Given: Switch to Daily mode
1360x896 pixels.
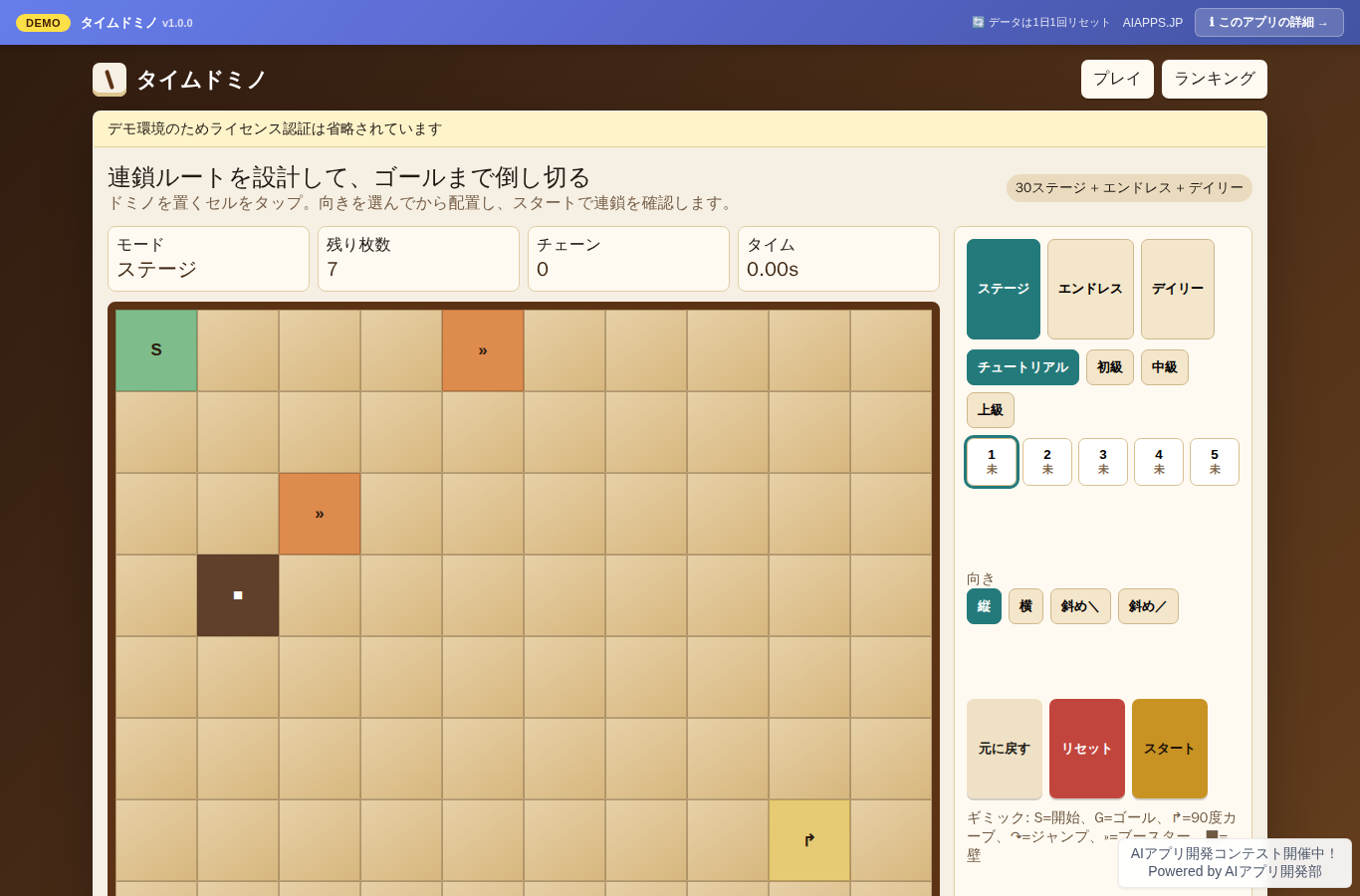Looking at the screenshot, I should pos(1178,289).
